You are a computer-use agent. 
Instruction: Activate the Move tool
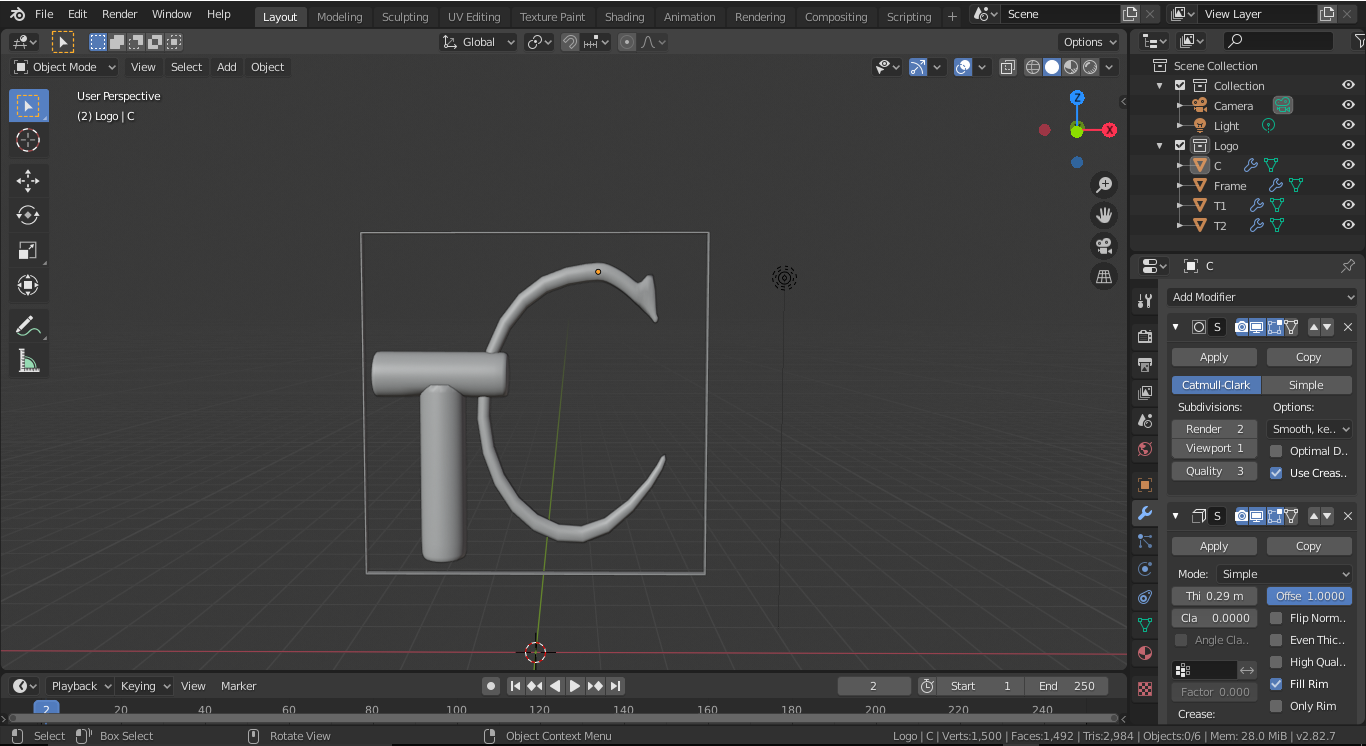click(28, 181)
